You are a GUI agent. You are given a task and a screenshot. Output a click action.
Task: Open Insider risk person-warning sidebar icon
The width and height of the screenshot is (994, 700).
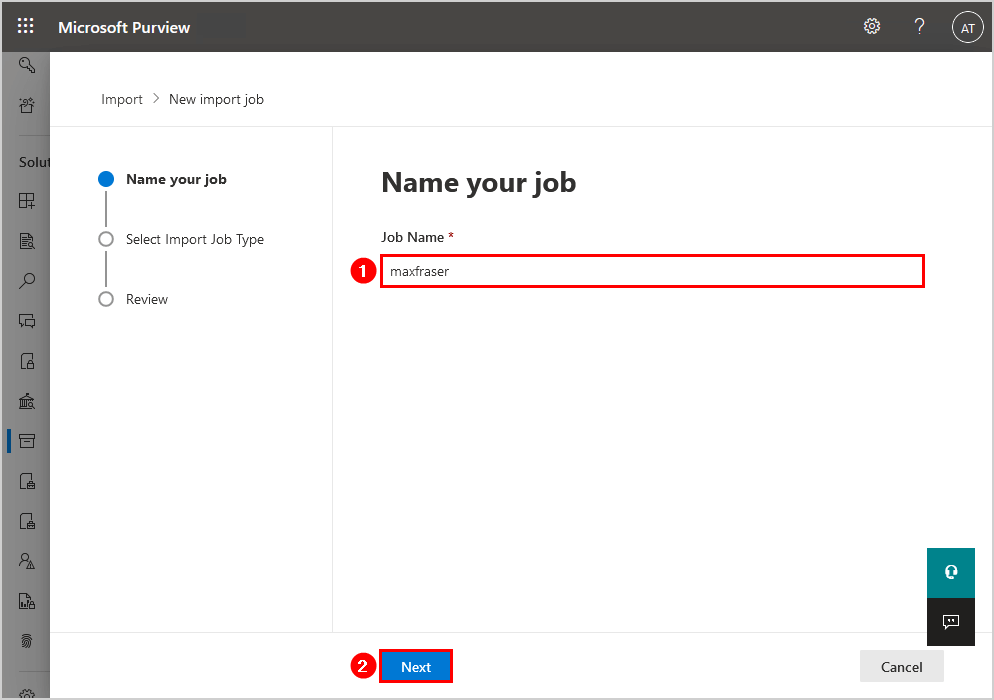27,561
